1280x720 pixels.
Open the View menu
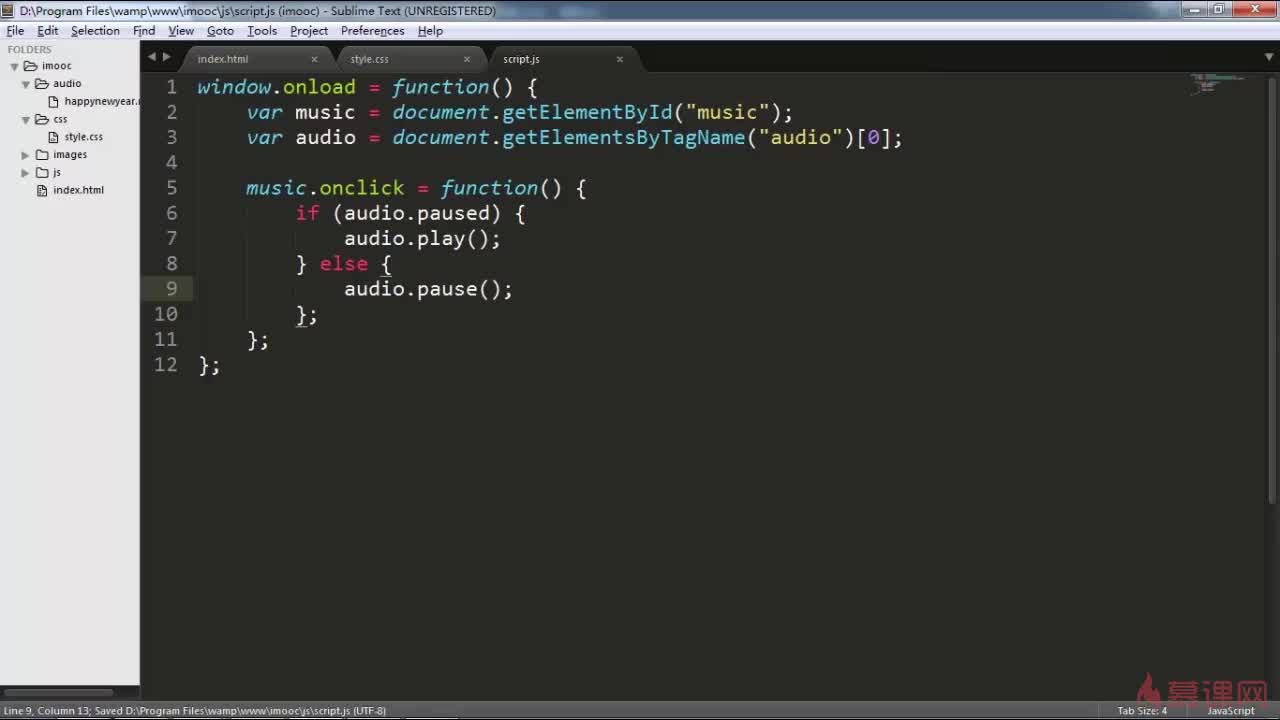point(181,31)
